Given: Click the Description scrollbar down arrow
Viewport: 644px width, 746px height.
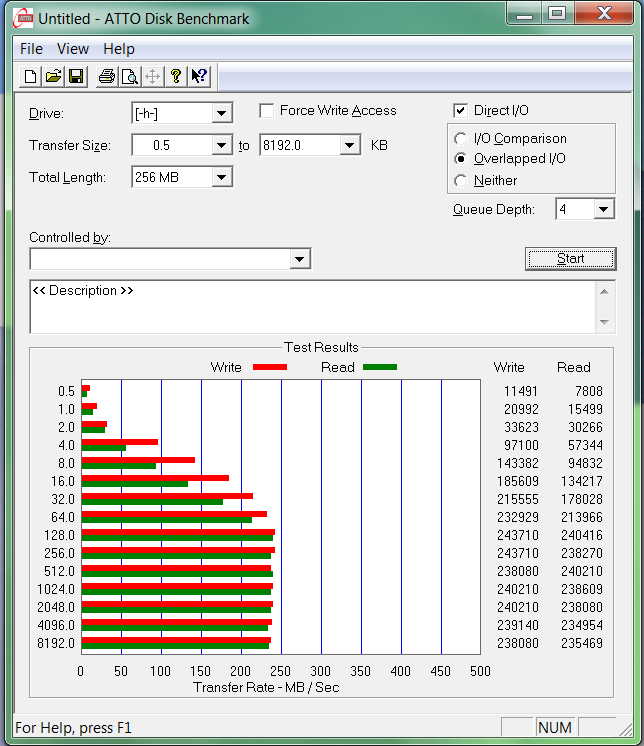Looking at the screenshot, I should pyautogui.click(x=605, y=322).
